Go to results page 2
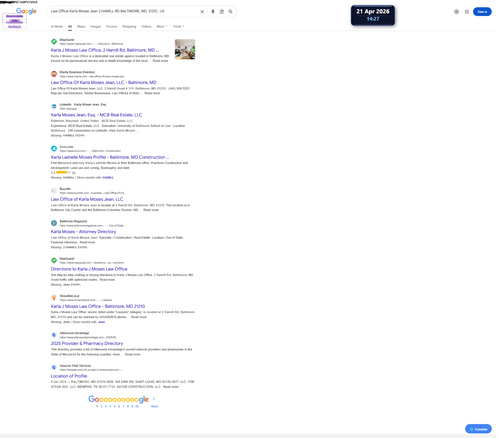500x438 pixels. tap(101, 406)
